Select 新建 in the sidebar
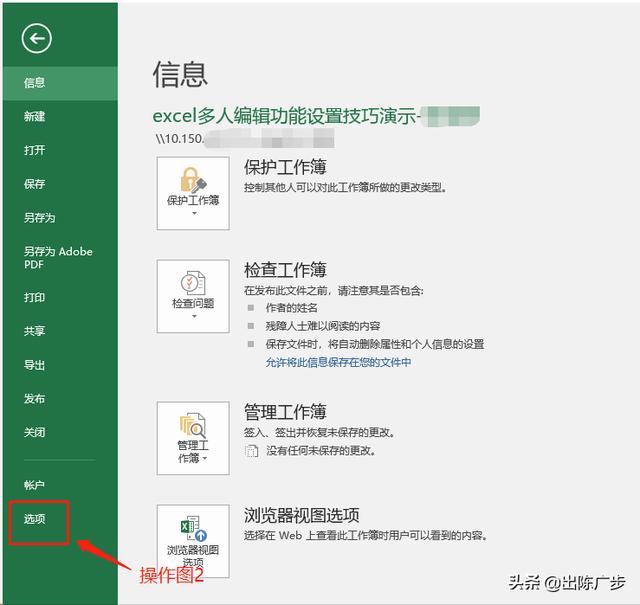This screenshot has height=605, width=640. pyautogui.click(x=34, y=116)
